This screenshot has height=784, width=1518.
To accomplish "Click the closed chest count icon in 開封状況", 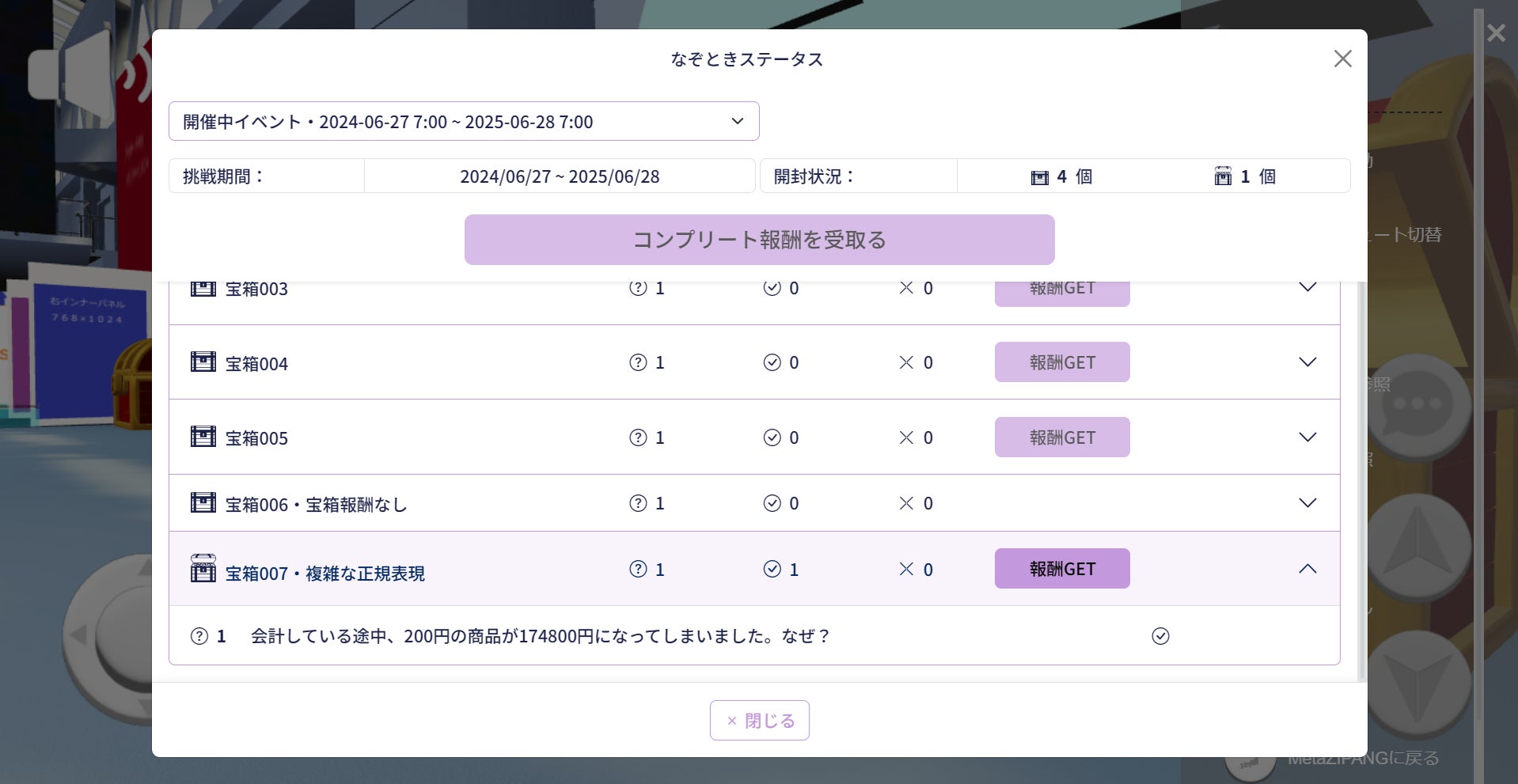I will 1040,177.
